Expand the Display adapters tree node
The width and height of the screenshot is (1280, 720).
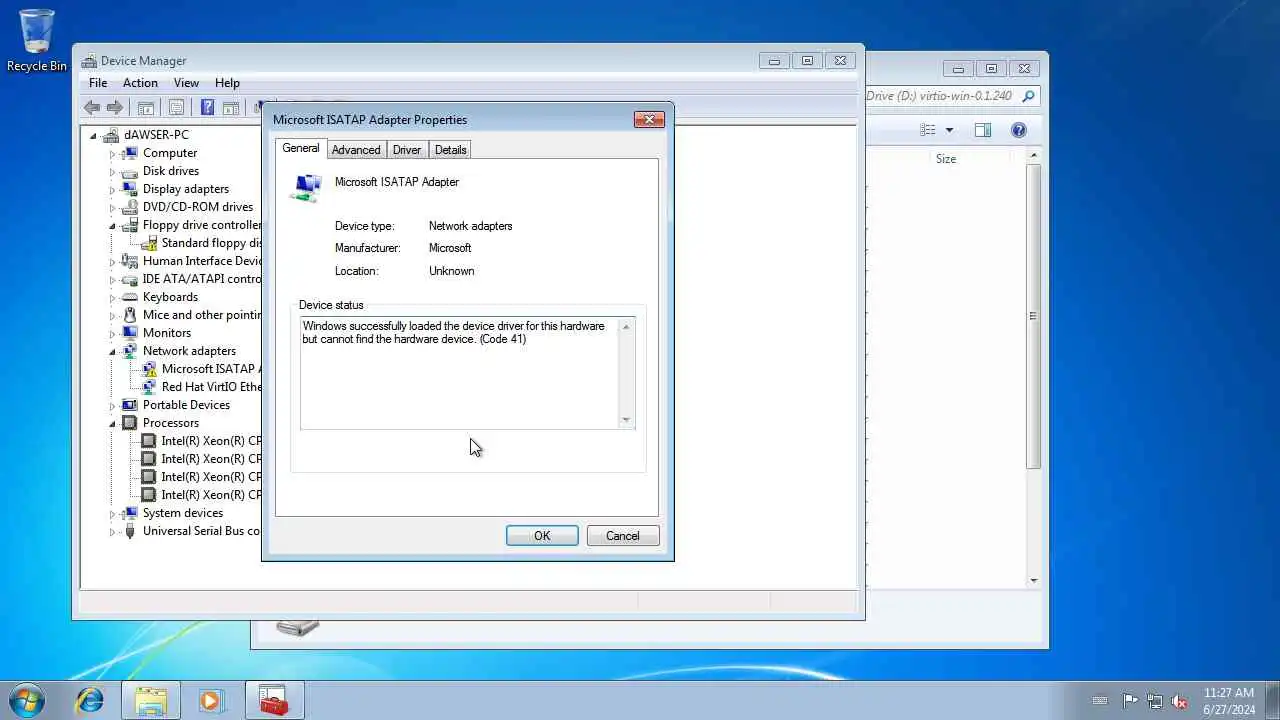tap(112, 189)
